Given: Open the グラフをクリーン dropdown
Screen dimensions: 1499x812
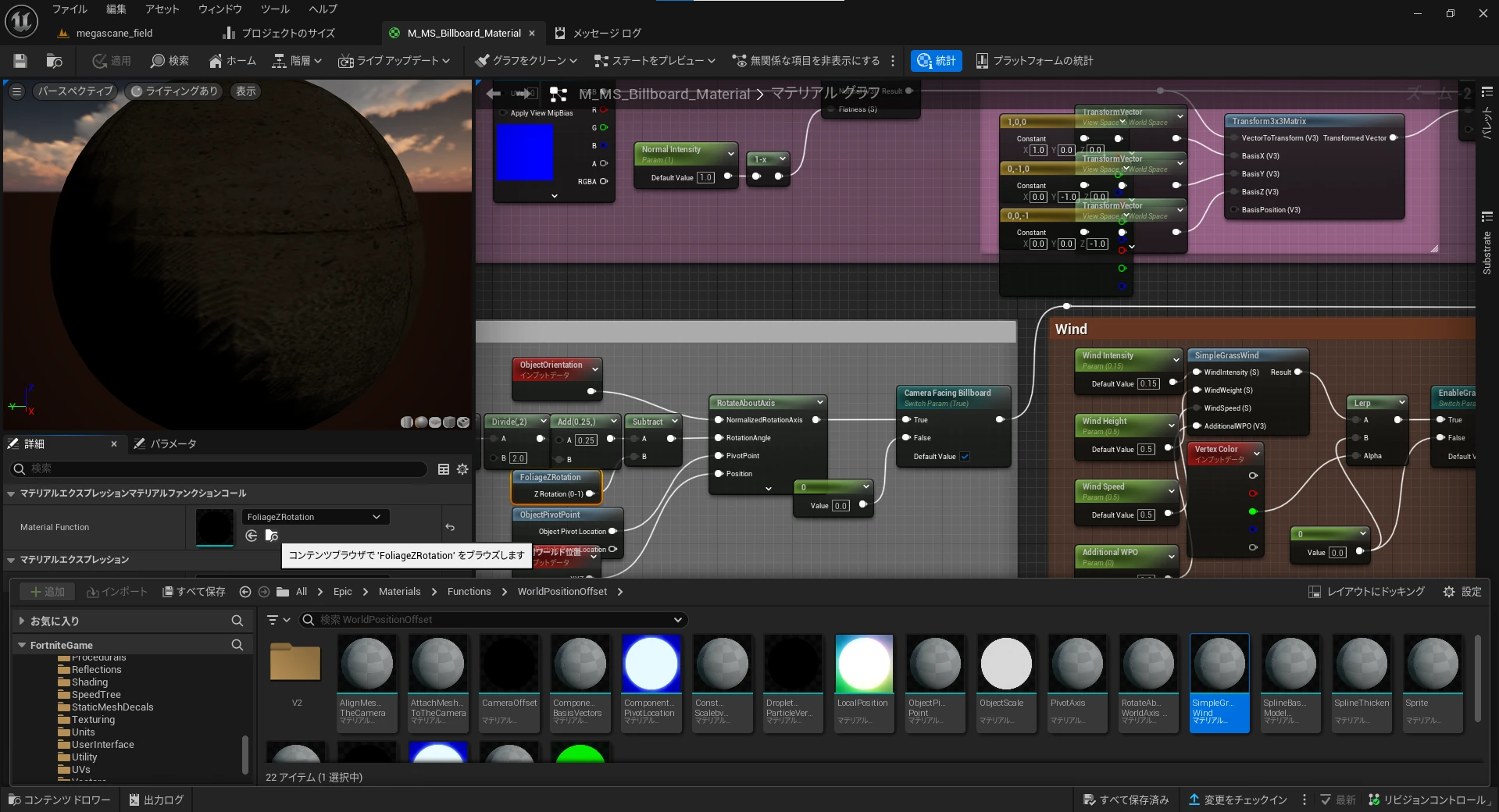Looking at the screenshot, I should [x=526, y=61].
